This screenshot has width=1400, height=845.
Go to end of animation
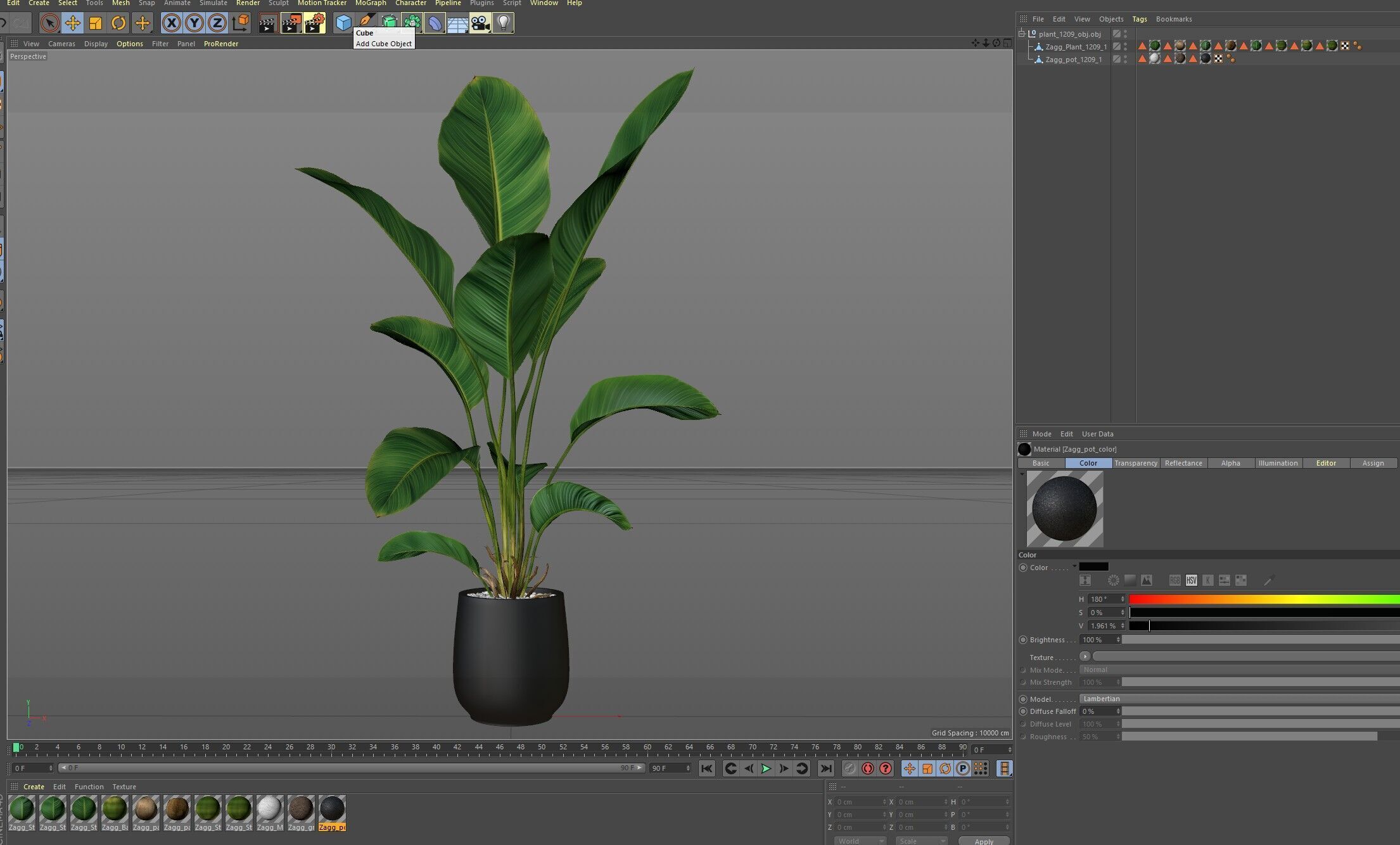click(826, 768)
